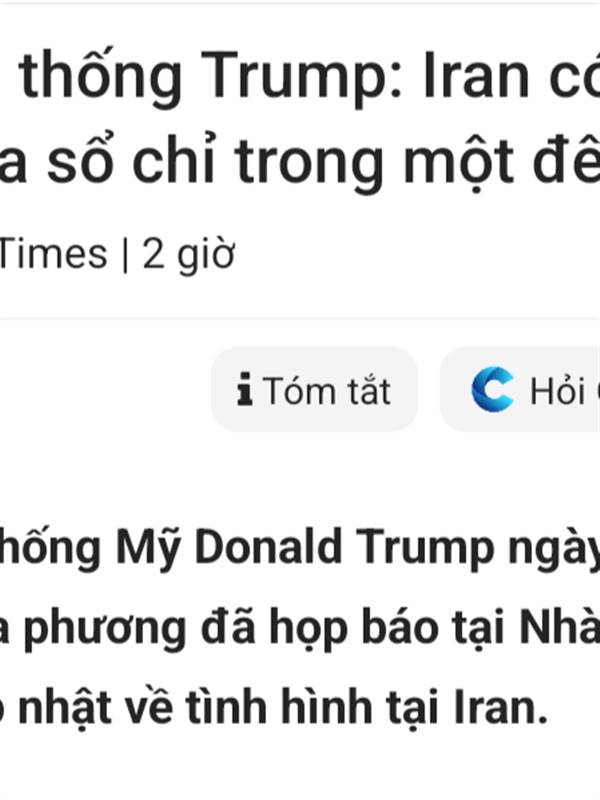Click 'Tóm tắt' label text
600x800 pixels.
pos(327,390)
